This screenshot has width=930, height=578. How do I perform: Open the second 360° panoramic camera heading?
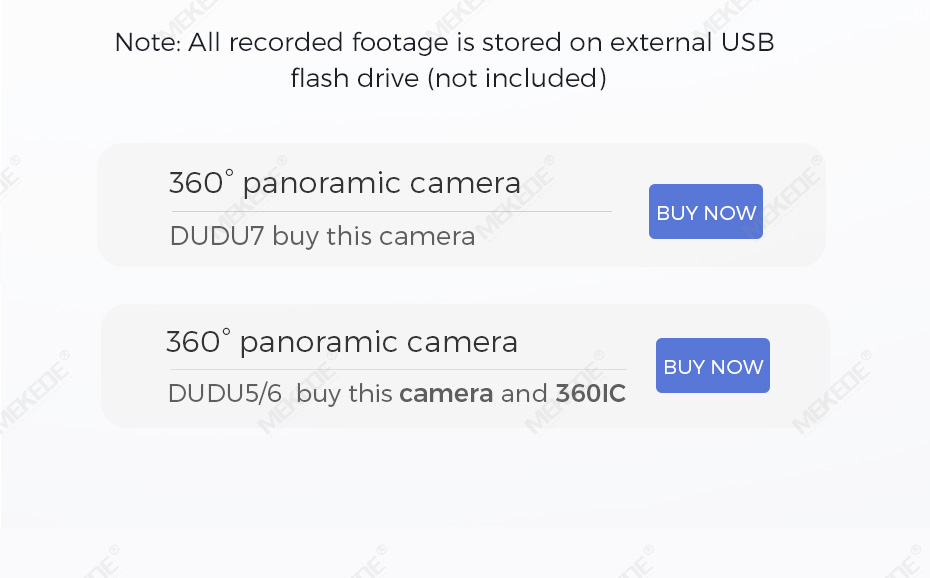tap(342, 342)
